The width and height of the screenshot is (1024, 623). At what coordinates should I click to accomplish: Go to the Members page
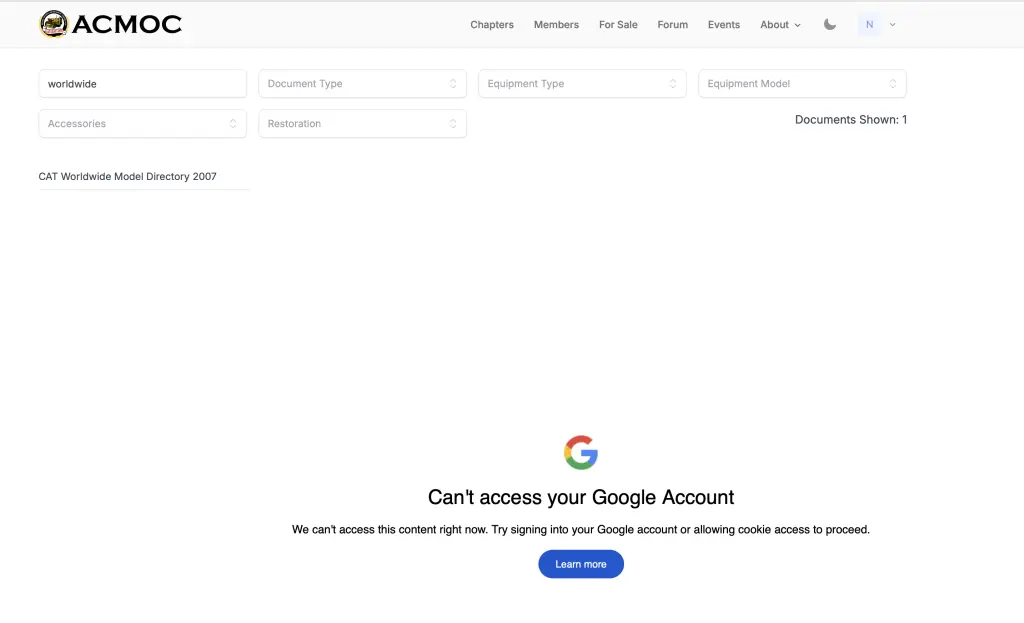point(556,24)
